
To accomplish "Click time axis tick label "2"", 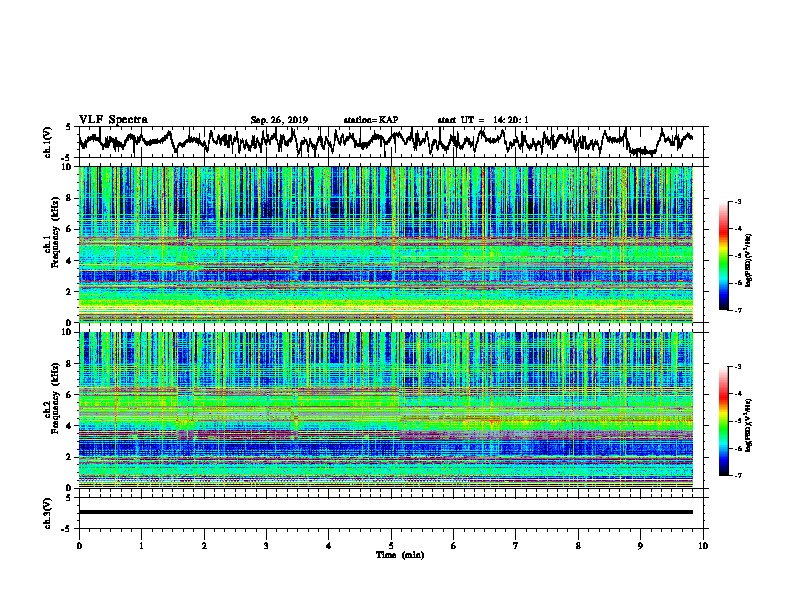I will pyautogui.click(x=204, y=546).
